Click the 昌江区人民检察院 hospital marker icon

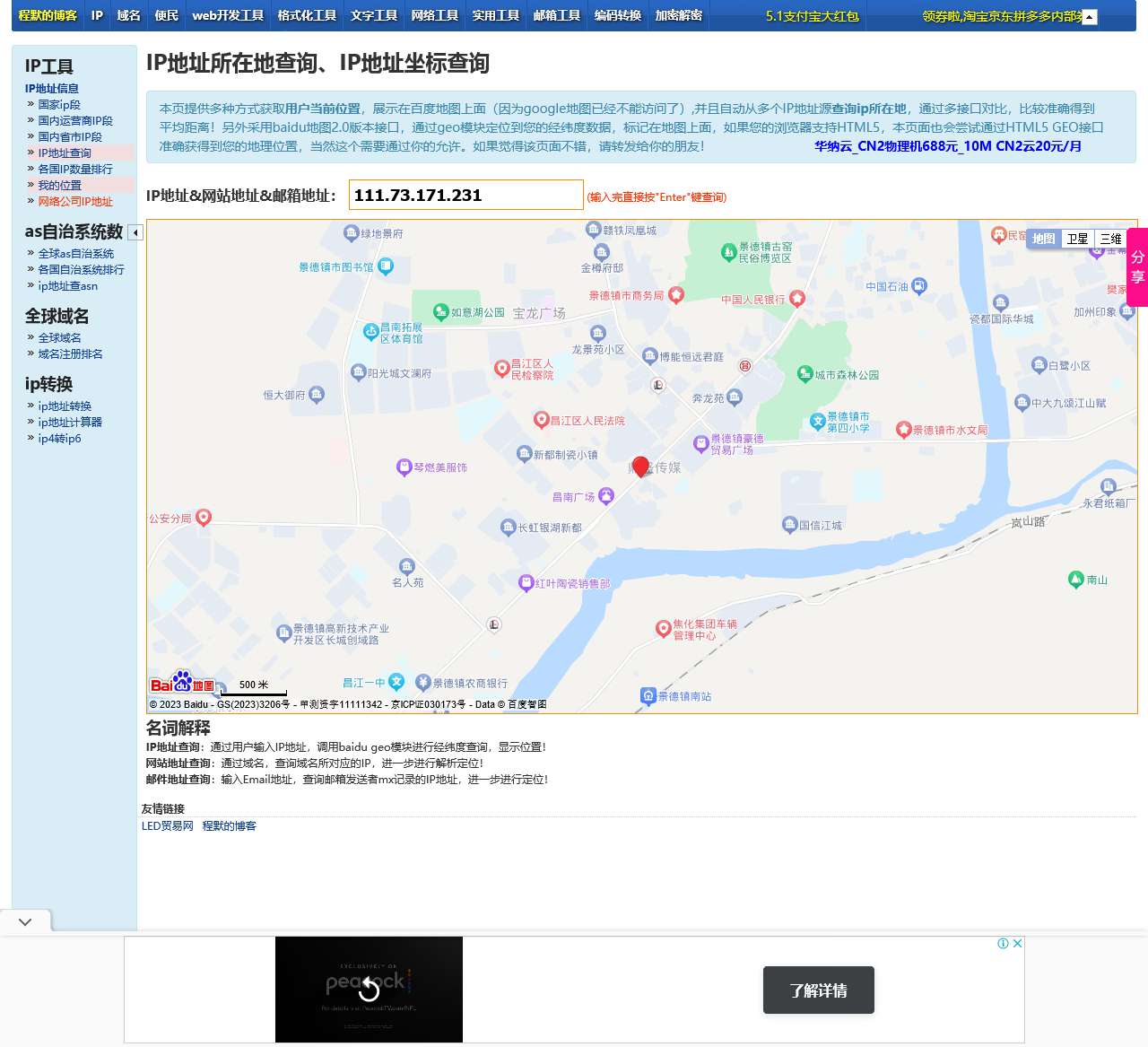click(500, 368)
